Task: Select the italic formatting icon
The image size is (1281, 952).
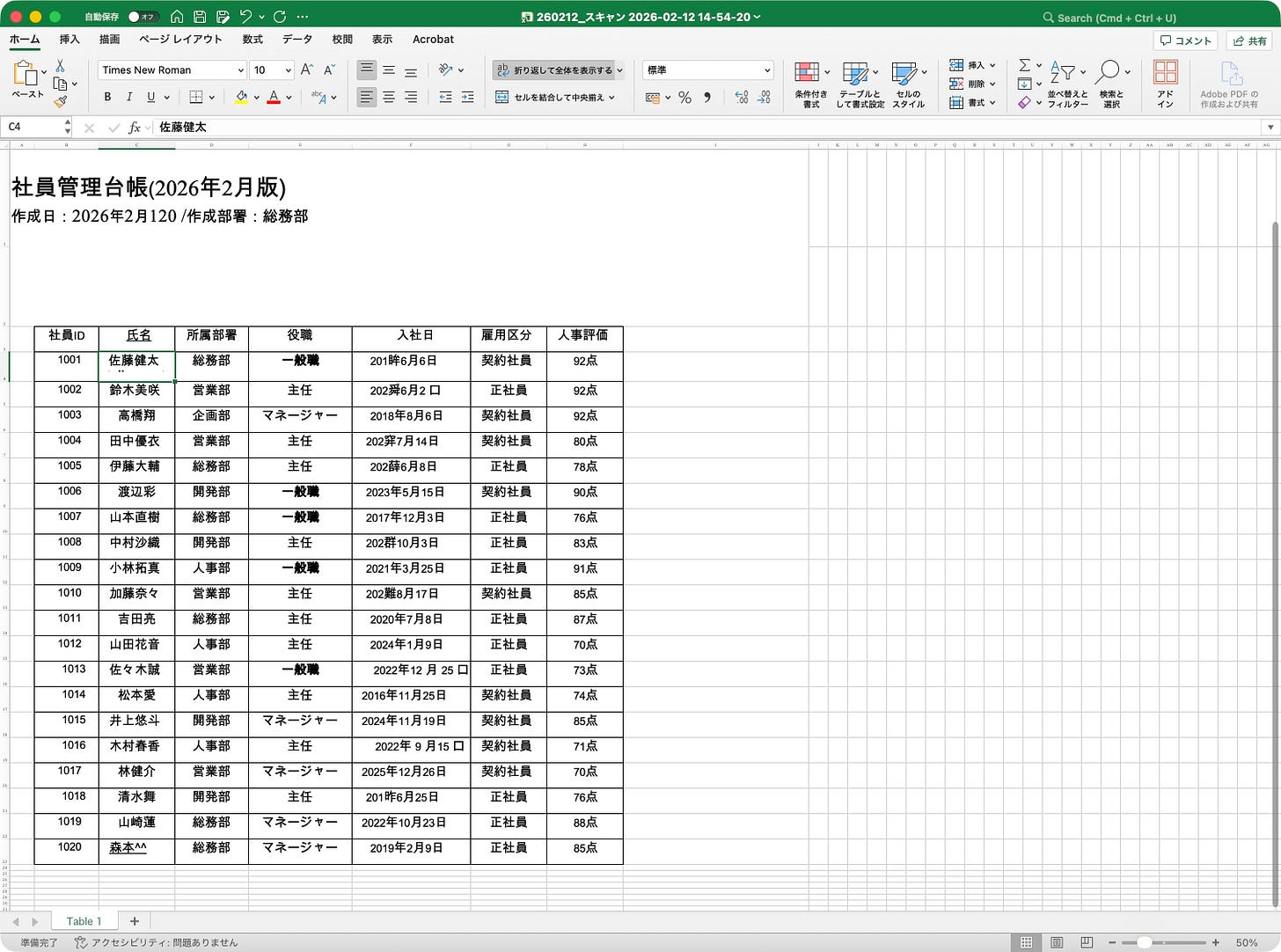Action: 128,97
